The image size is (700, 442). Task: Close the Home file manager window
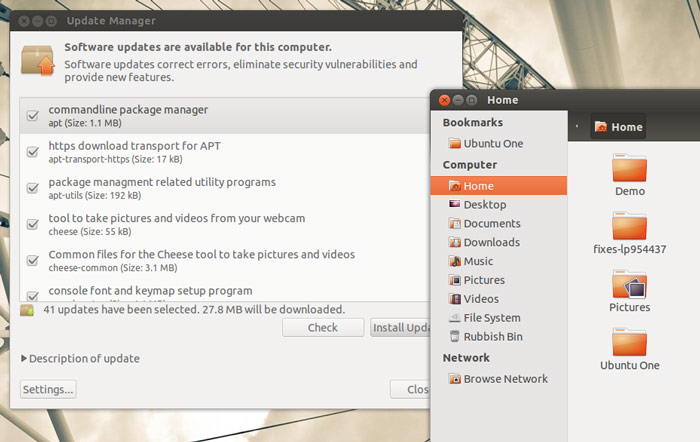point(444,100)
